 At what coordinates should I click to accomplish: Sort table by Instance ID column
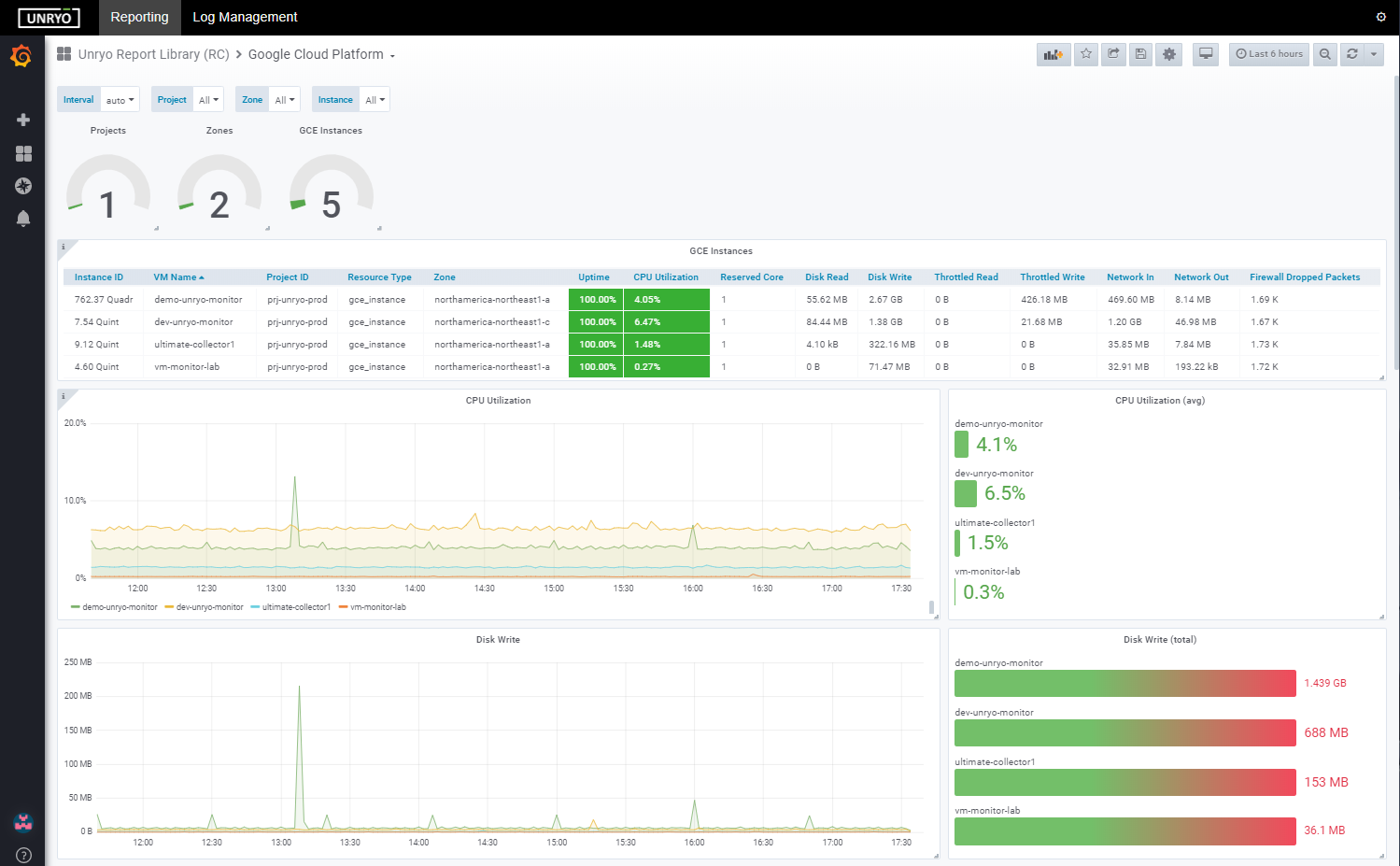tap(99, 277)
